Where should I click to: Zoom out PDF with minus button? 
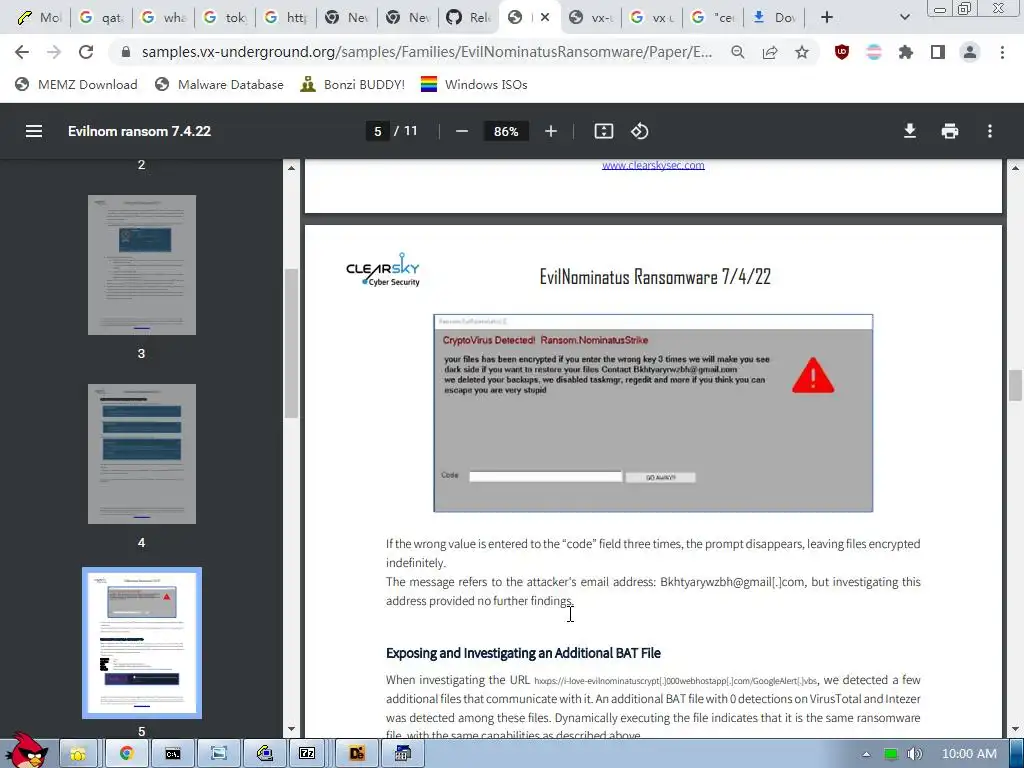(x=462, y=131)
